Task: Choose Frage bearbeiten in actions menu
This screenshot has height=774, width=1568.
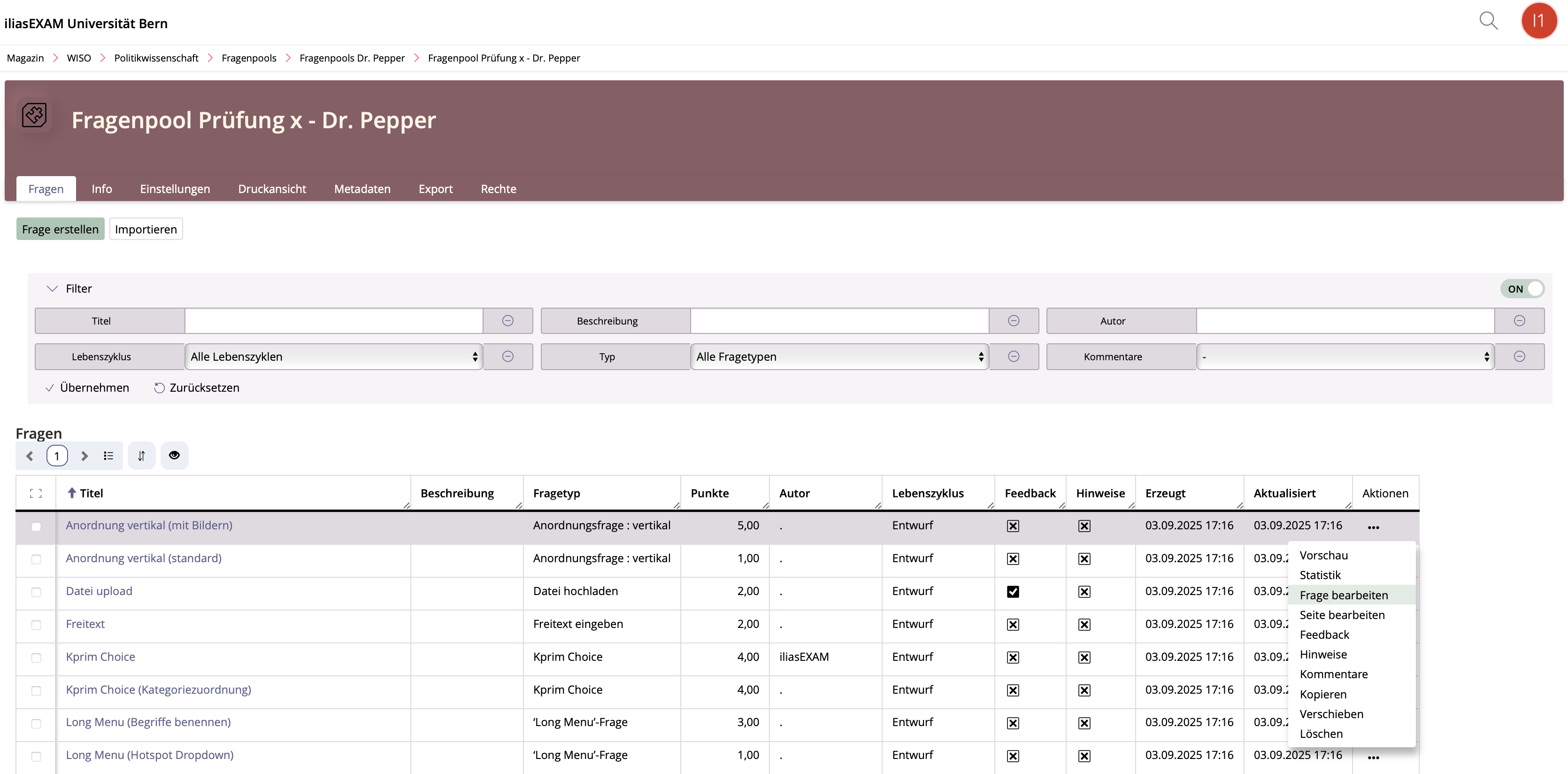Action: point(1344,595)
